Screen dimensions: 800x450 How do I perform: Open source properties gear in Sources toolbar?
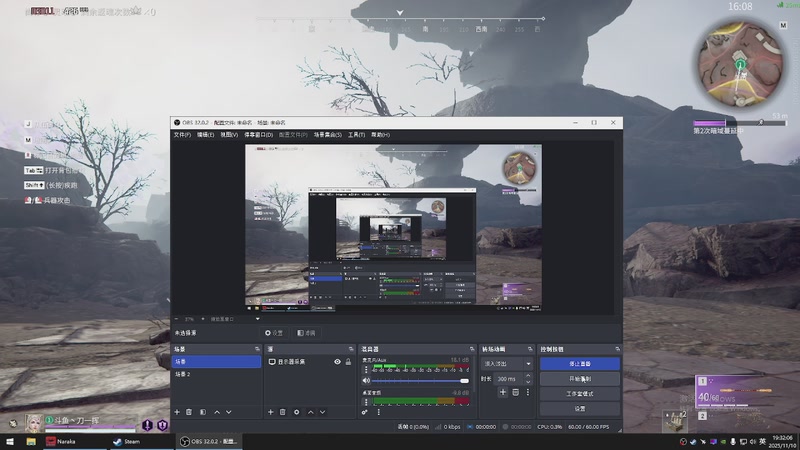click(296, 412)
